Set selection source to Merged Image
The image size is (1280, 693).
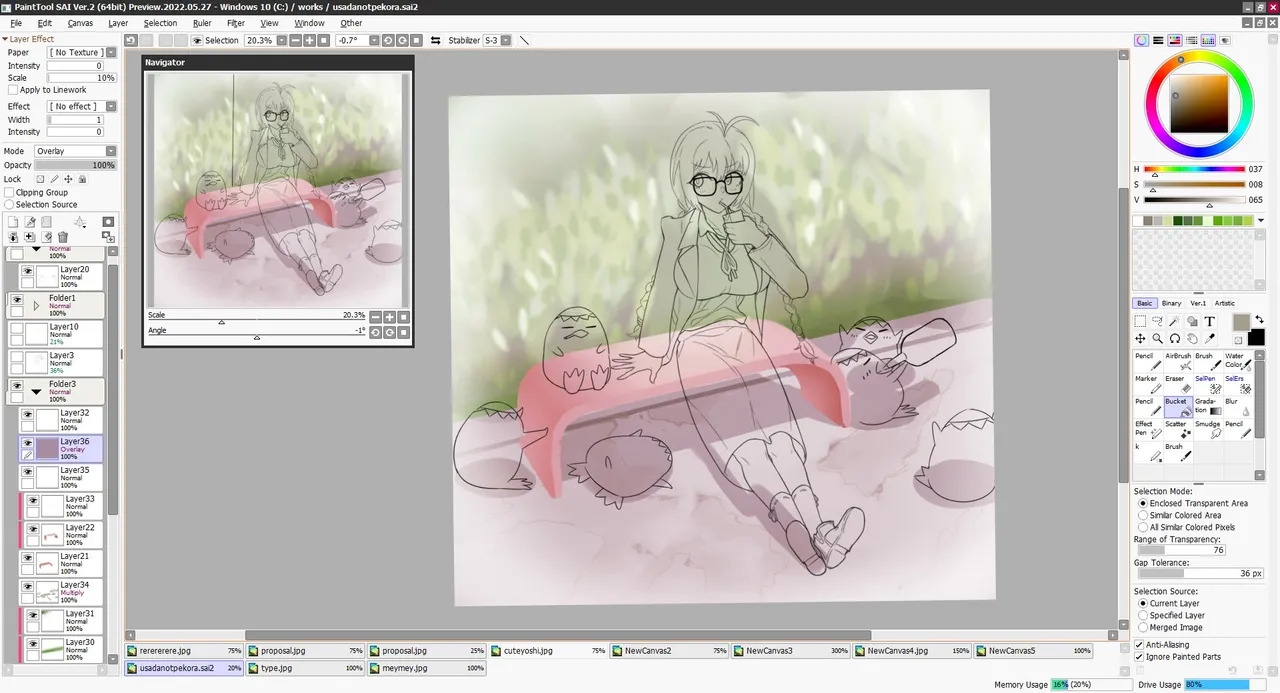[1143, 627]
